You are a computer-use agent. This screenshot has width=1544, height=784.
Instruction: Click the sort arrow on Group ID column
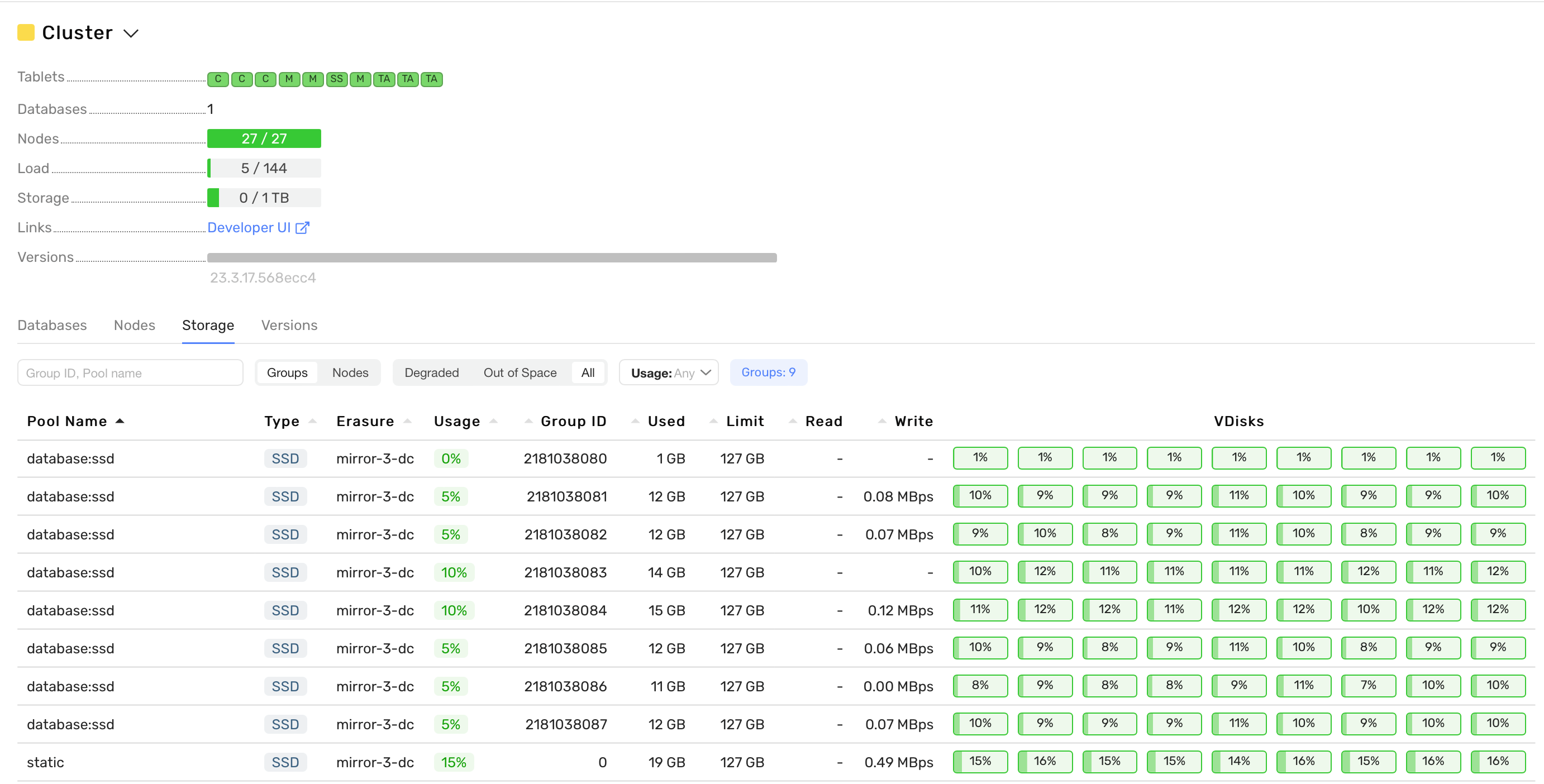[x=530, y=420]
